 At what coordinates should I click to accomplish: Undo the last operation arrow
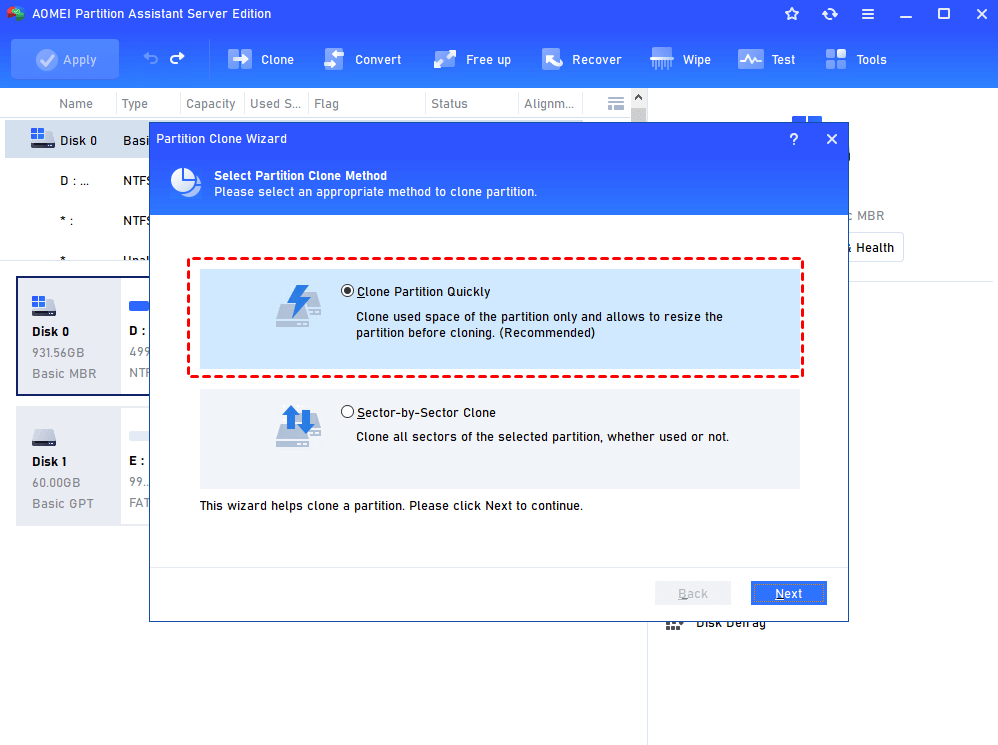click(151, 59)
